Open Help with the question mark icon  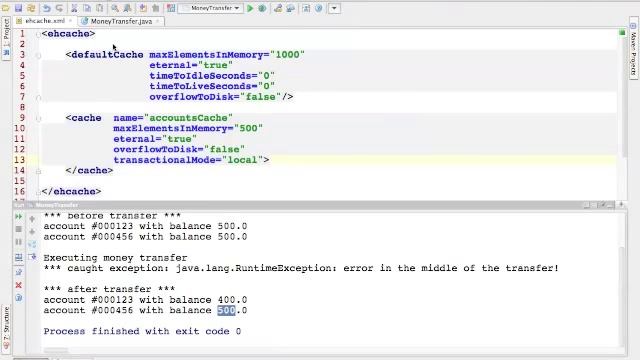point(319,8)
